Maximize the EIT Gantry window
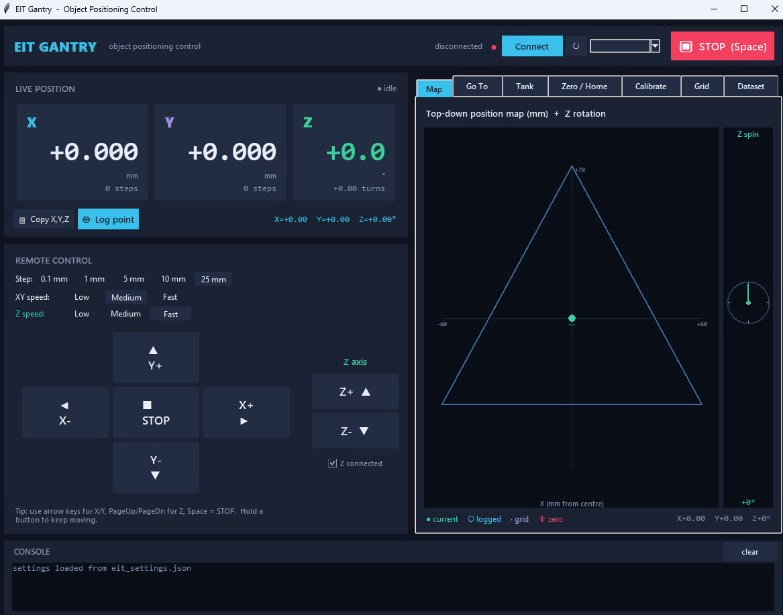Image resolution: width=783 pixels, height=615 pixels. pyautogui.click(x=744, y=8)
